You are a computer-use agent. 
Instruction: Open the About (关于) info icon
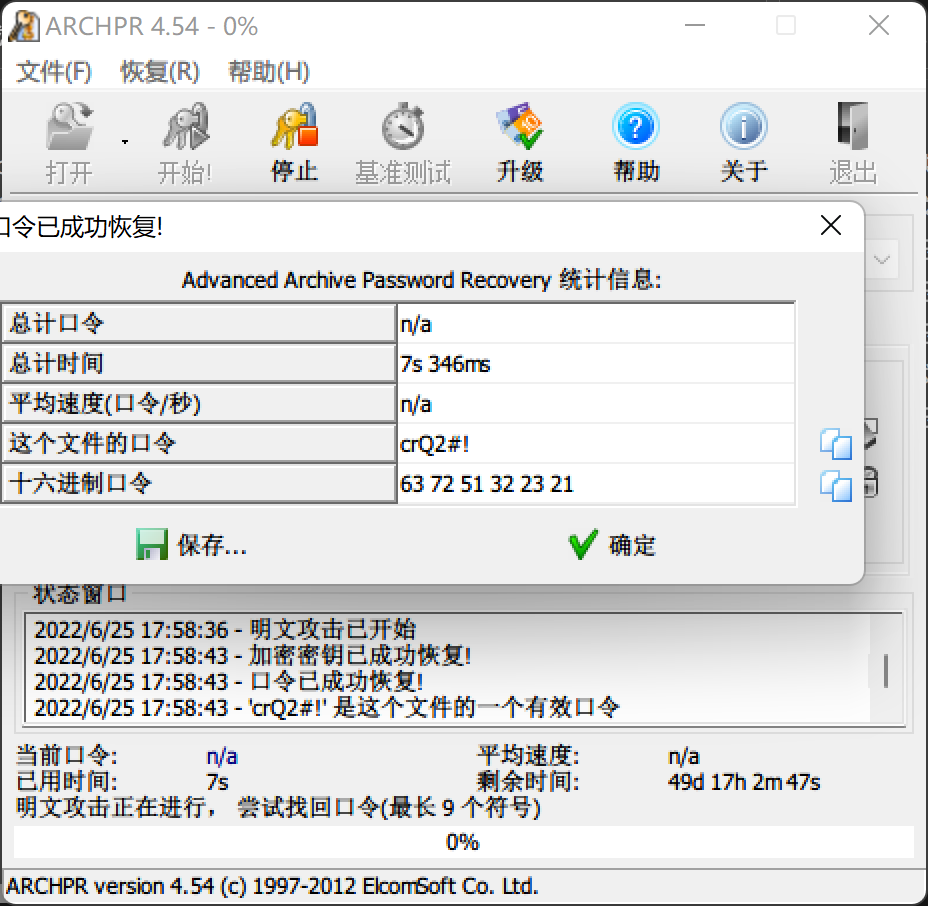tap(744, 127)
